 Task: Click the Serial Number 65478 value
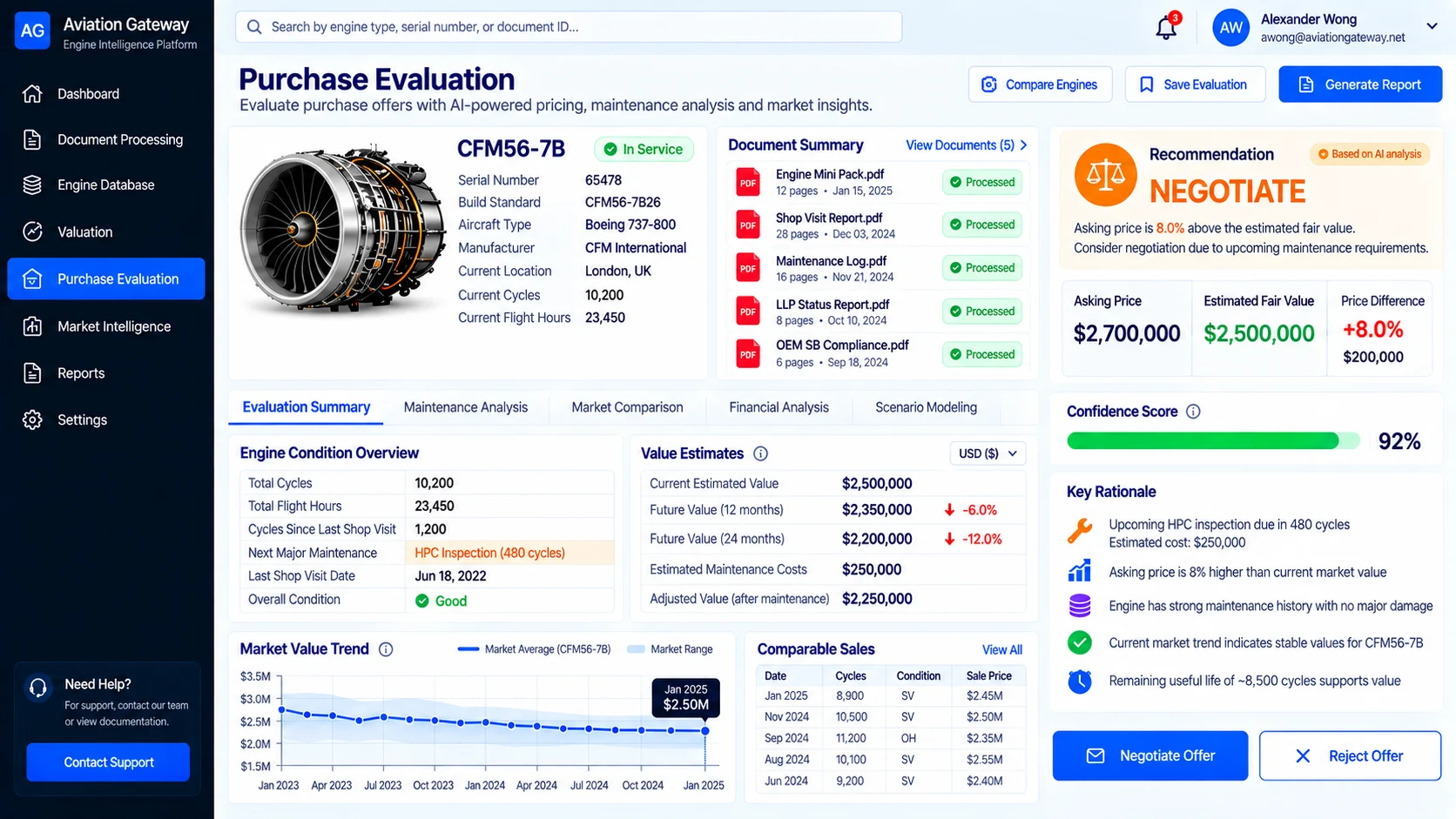[603, 180]
